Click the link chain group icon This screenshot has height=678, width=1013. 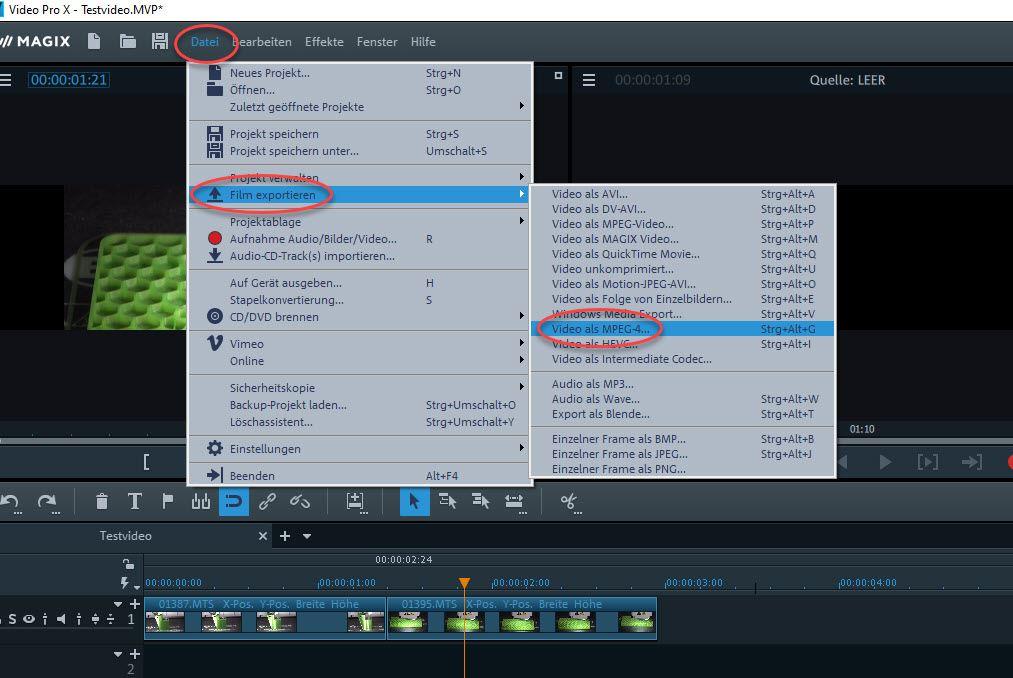pyautogui.click(x=267, y=501)
